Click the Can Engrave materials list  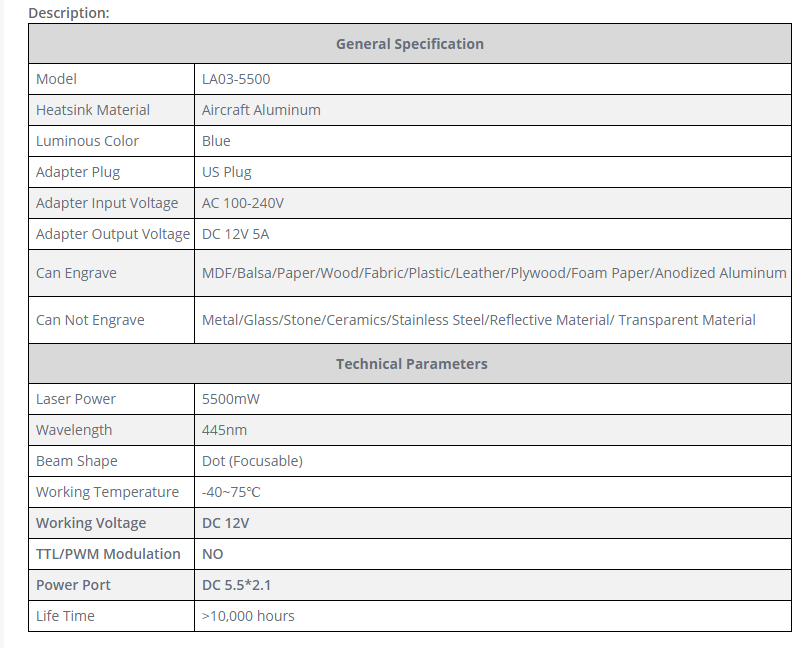click(494, 273)
